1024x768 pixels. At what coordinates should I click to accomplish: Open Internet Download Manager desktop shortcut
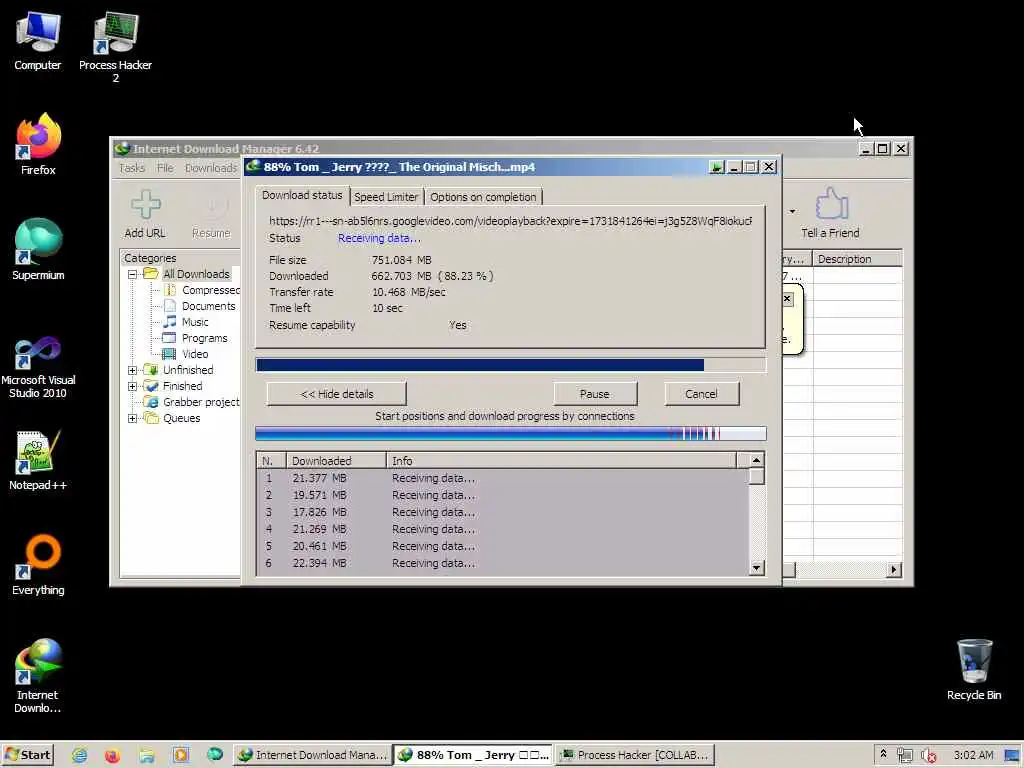point(38,676)
